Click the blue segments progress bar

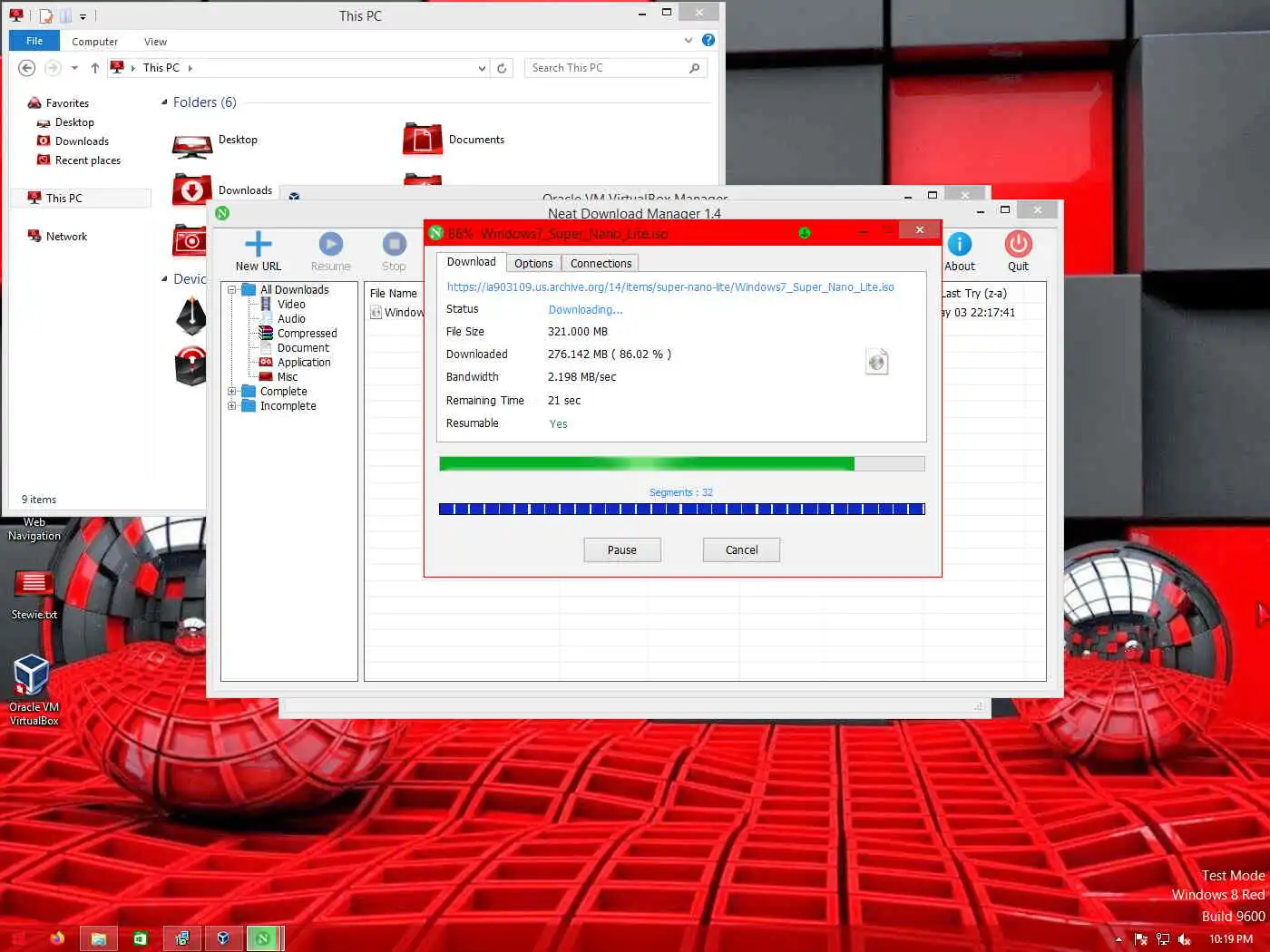[x=681, y=509]
